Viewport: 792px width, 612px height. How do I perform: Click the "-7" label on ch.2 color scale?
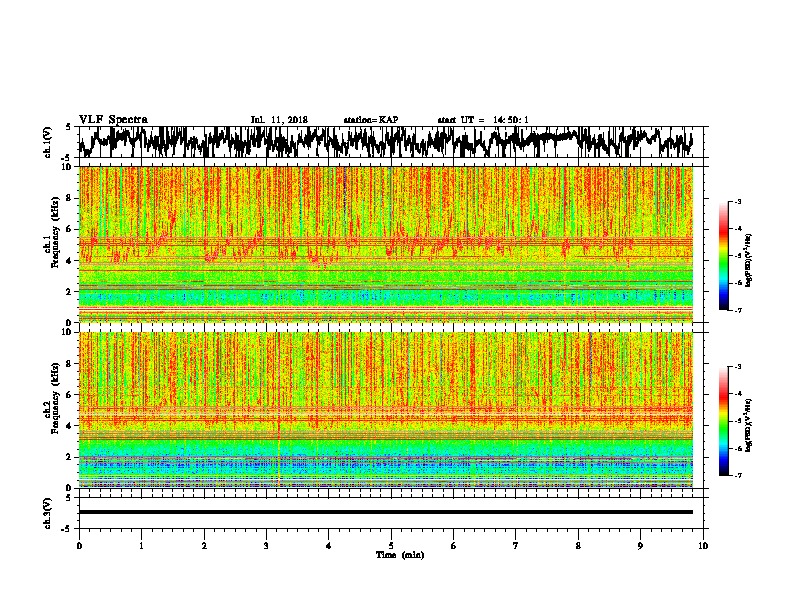pos(737,475)
